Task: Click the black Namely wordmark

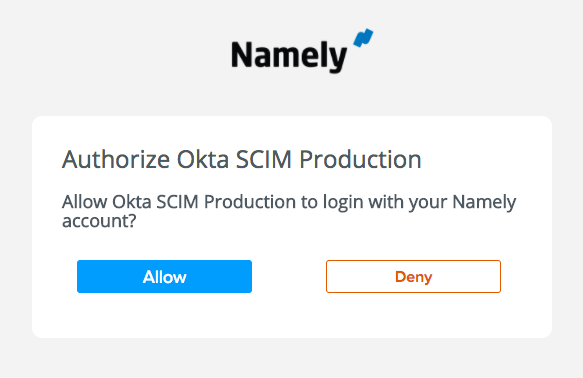Action: pyautogui.click(x=289, y=56)
